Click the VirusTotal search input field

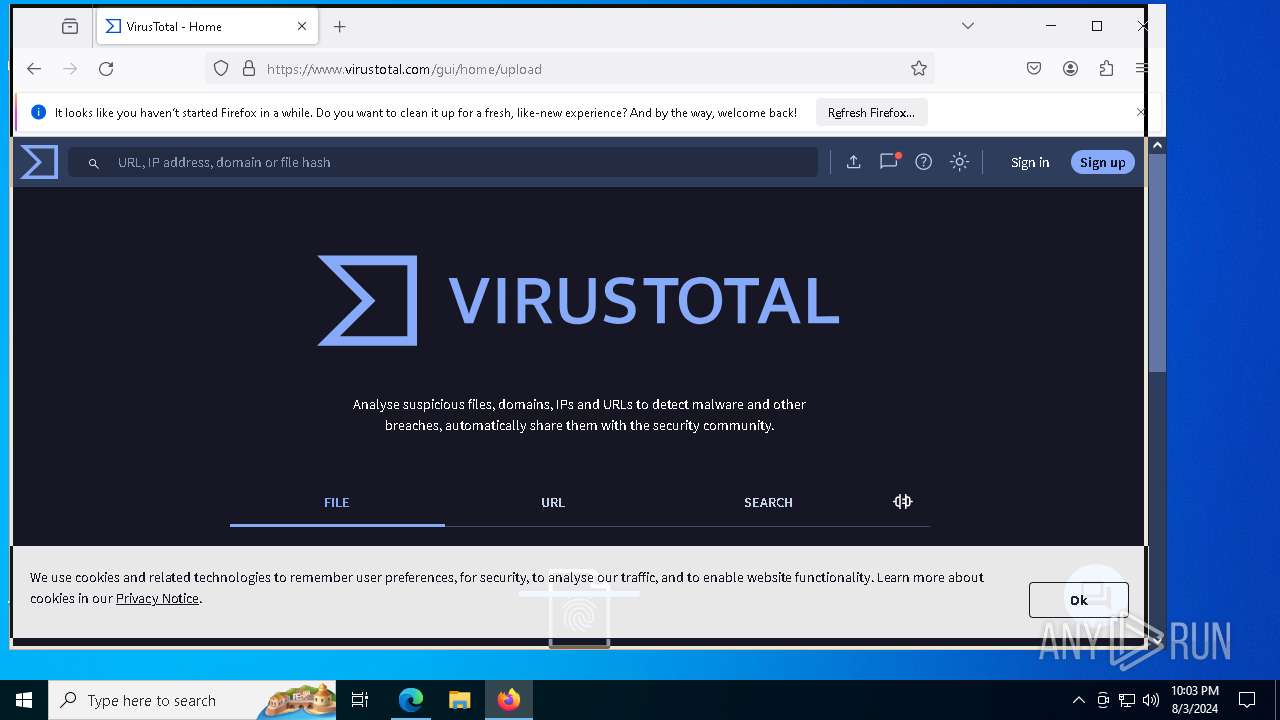pos(443,162)
